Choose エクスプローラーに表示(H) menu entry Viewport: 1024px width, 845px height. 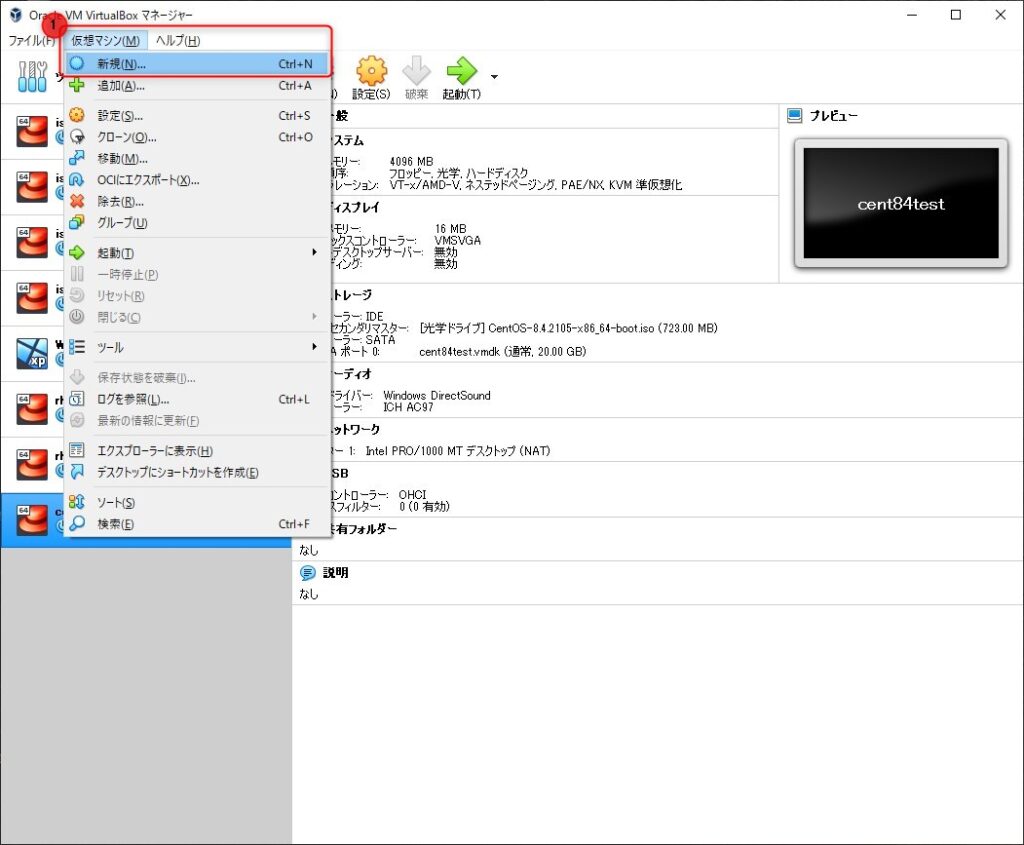tap(196, 451)
